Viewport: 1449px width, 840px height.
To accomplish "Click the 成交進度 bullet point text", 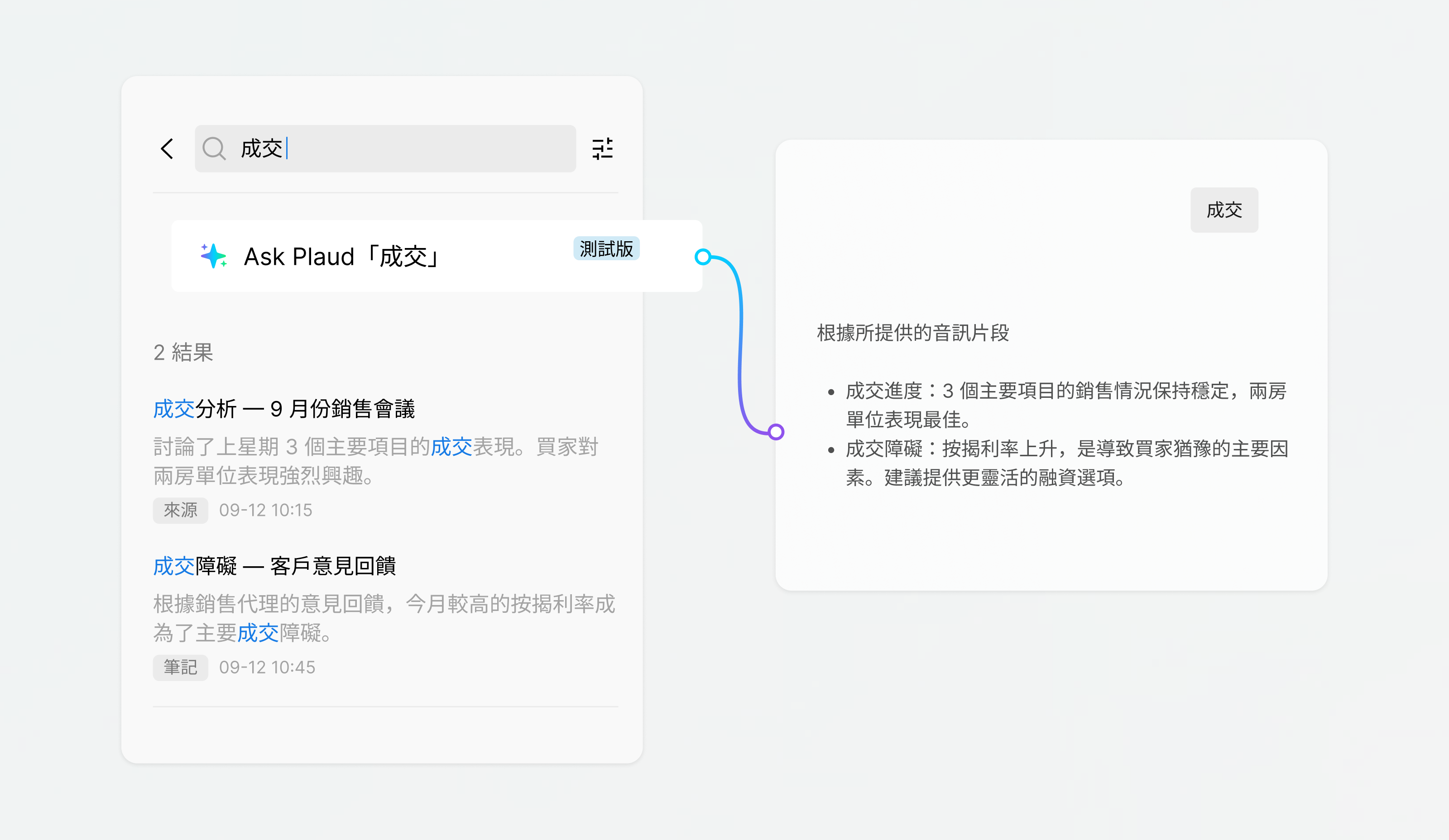I will pos(1065,405).
